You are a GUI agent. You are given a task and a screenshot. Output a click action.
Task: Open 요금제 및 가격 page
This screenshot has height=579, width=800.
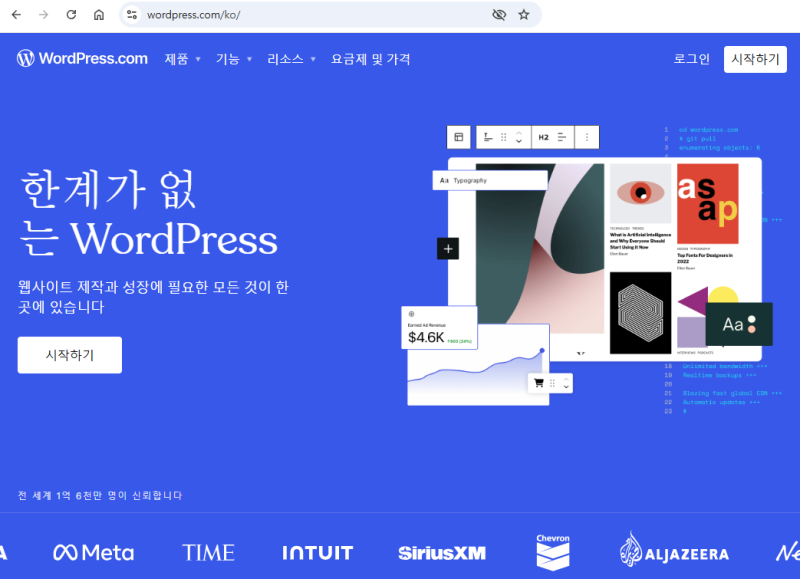[370, 59]
